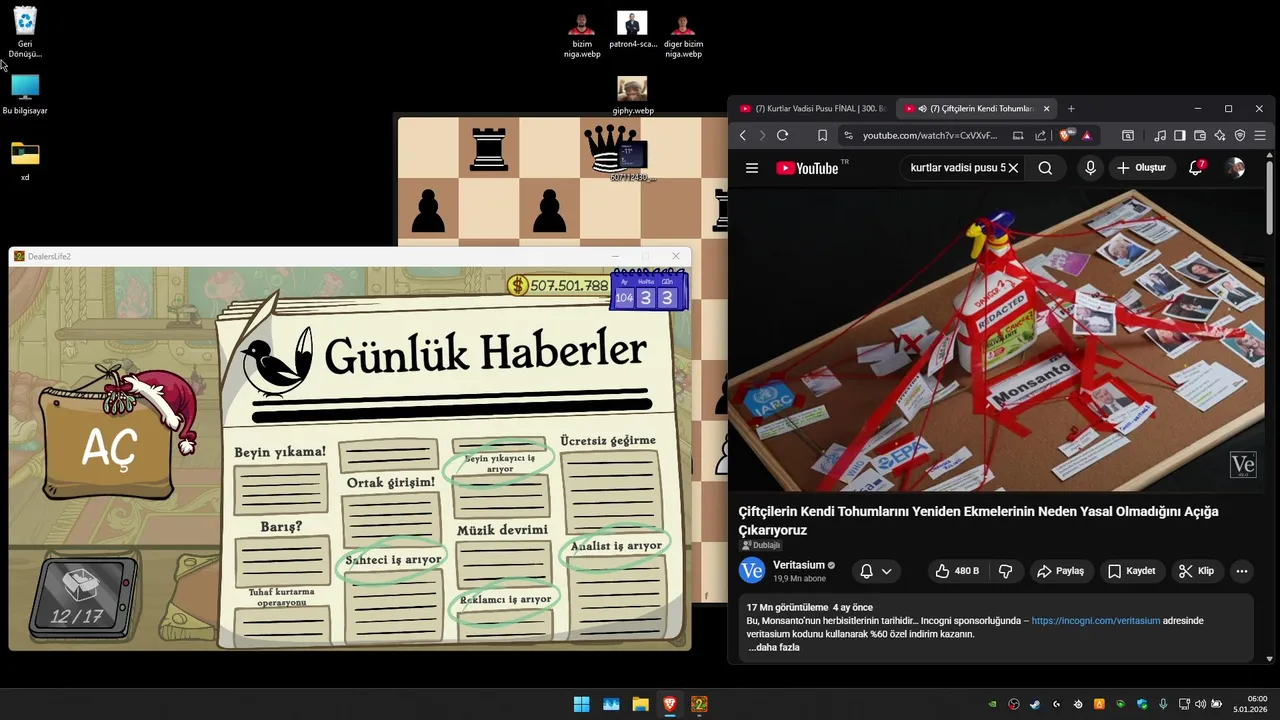
Task: Click the youtube.com address bar
Action: click(x=930, y=135)
